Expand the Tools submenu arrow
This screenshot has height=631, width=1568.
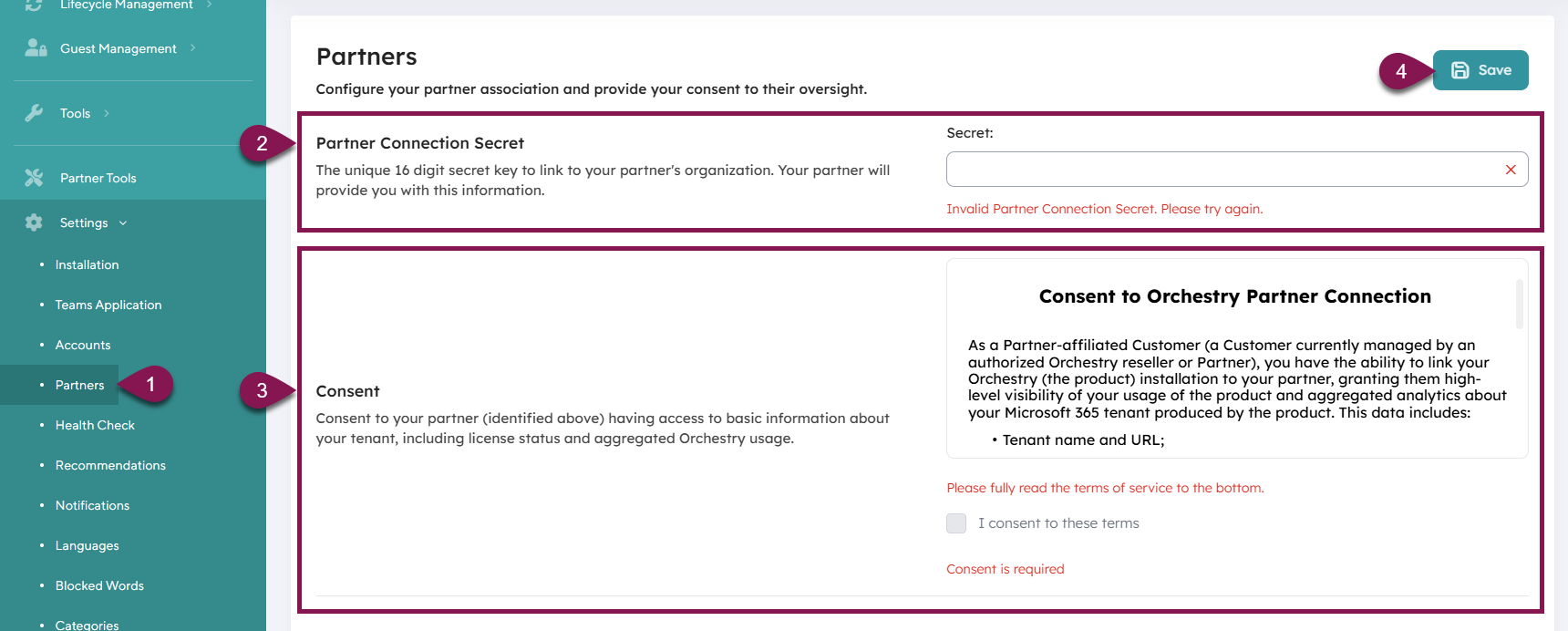[x=107, y=113]
